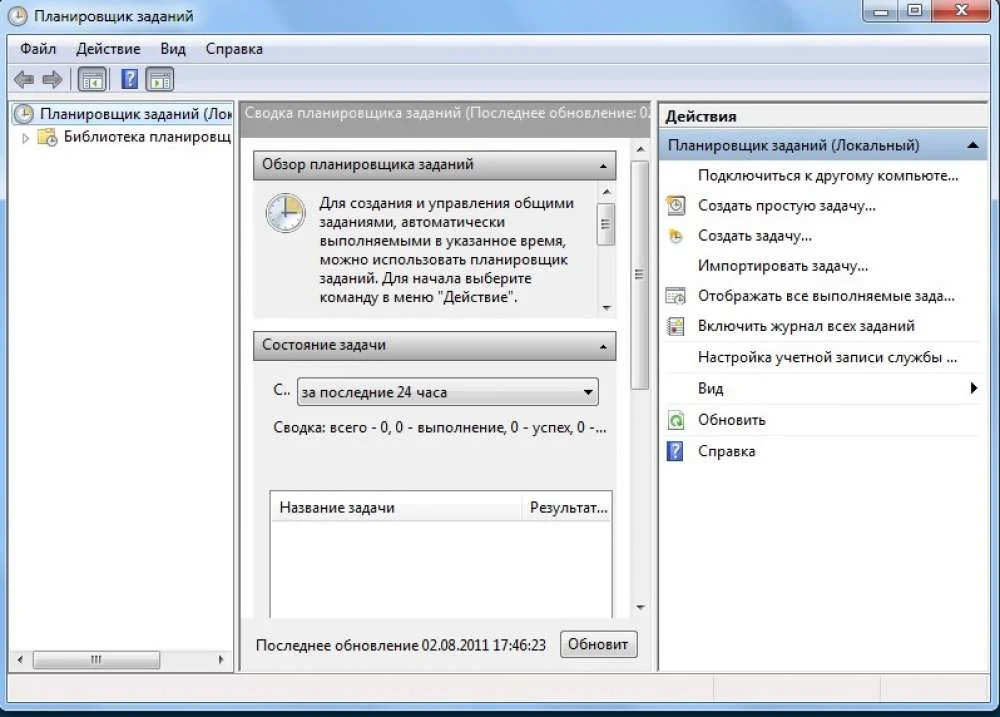Click the Создать задачу action text
This screenshot has width=1000, height=717.
click(754, 235)
